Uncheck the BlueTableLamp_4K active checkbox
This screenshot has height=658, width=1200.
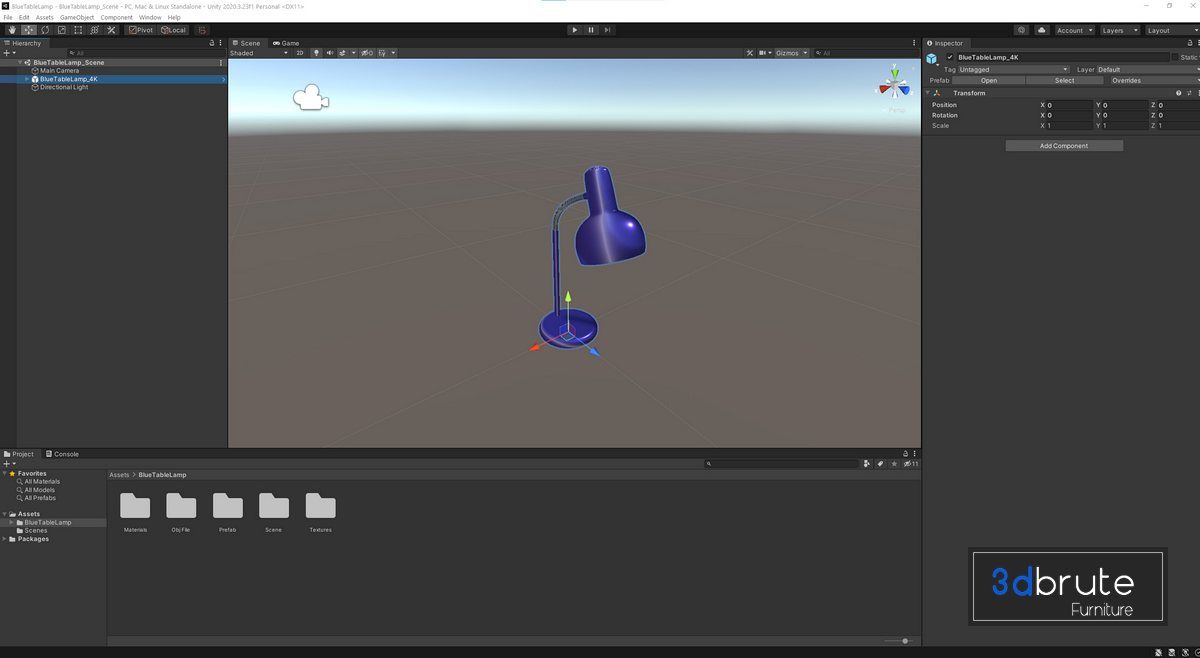click(950, 58)
